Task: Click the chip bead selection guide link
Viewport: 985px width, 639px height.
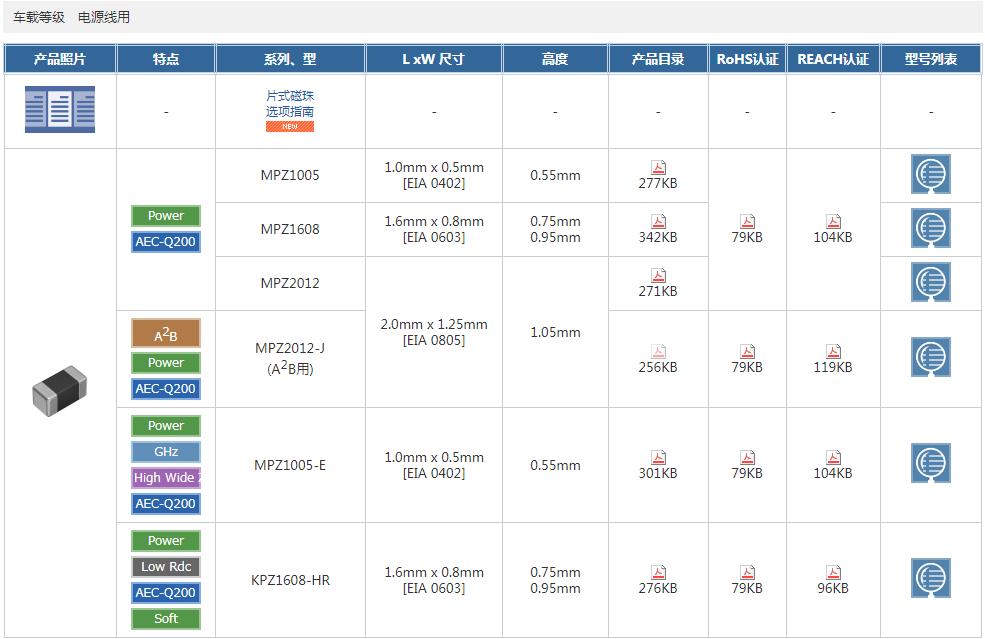Action: point(290,105)
